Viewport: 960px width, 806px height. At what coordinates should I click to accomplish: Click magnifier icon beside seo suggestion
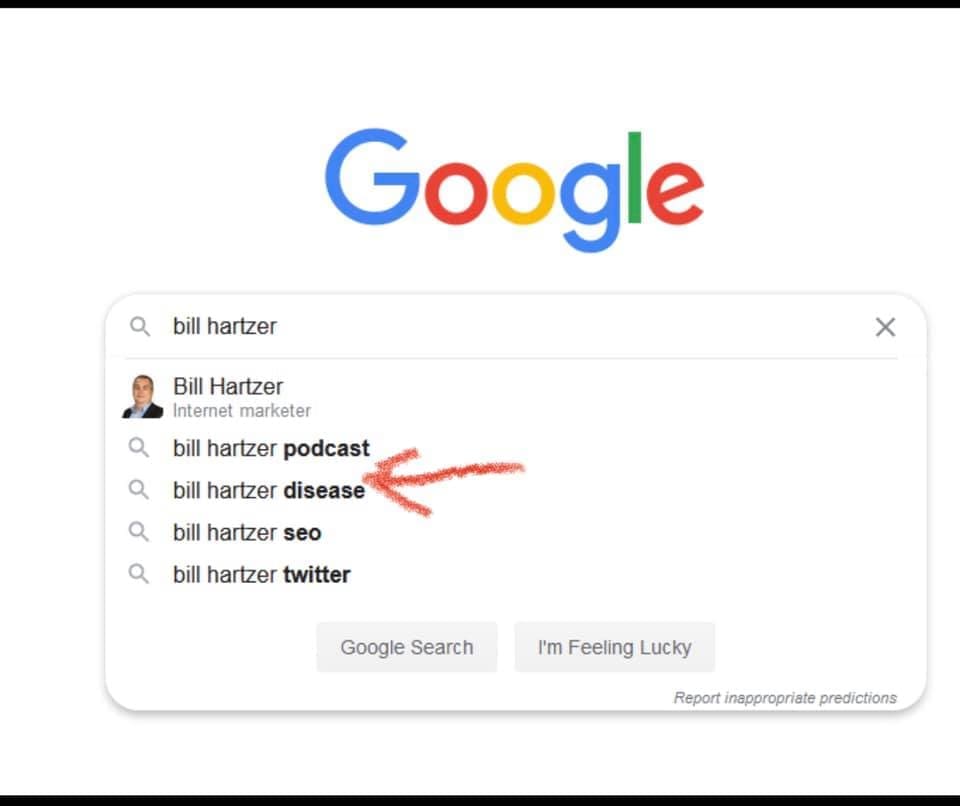[138, 532]
